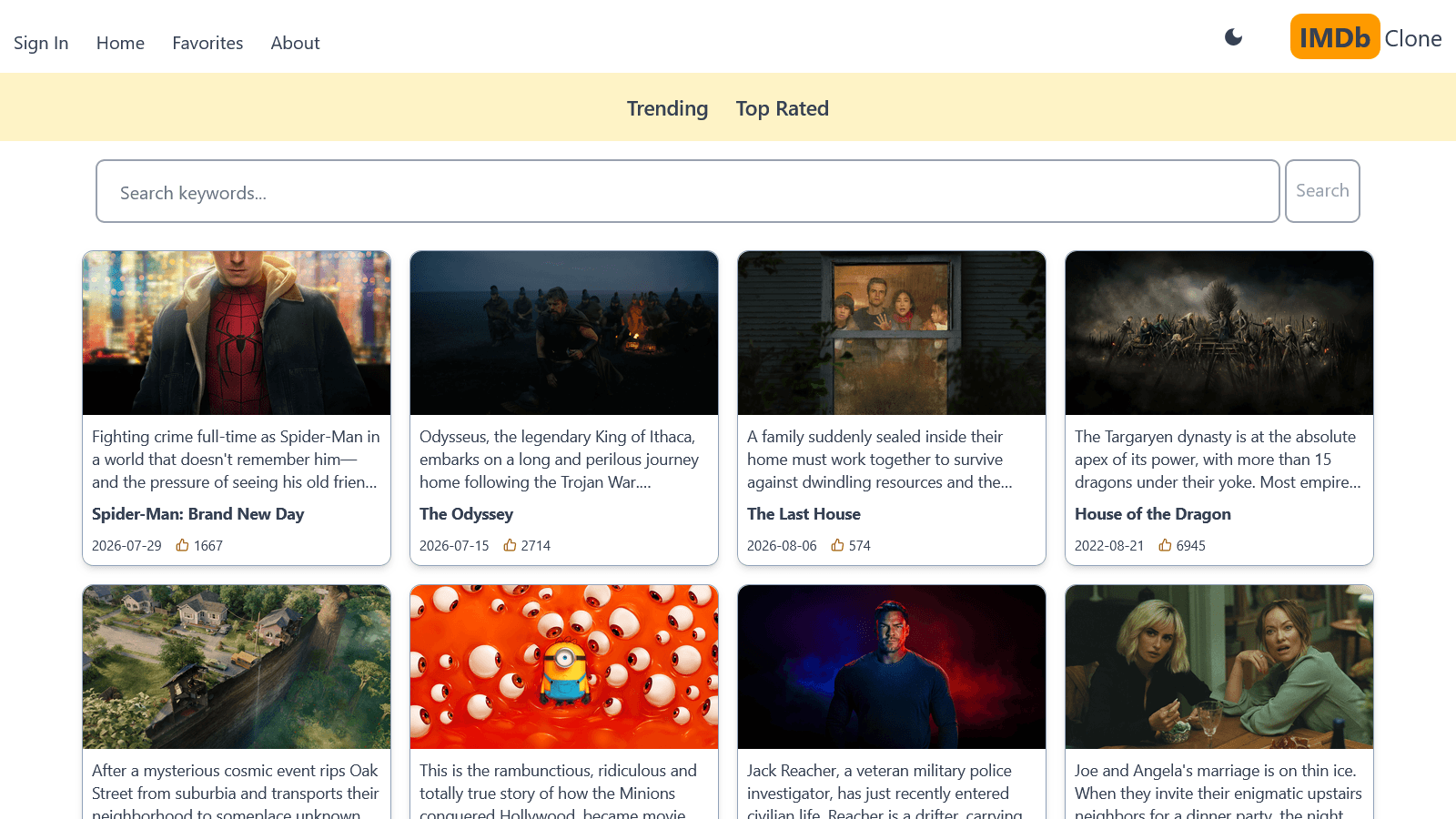The image size is (1456, 819).
Task: Open the Minions poster image
Action: (x=564, y=667)
